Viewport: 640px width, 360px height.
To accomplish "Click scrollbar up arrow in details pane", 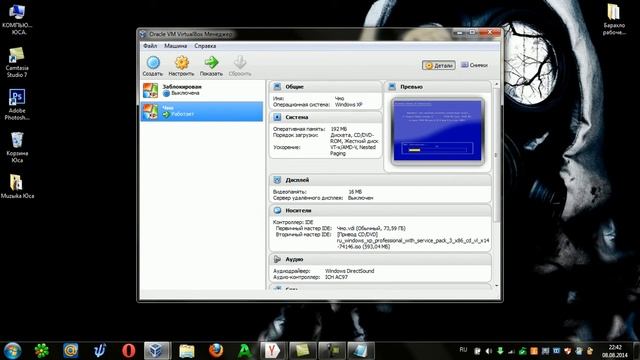I will click(496, 84).
